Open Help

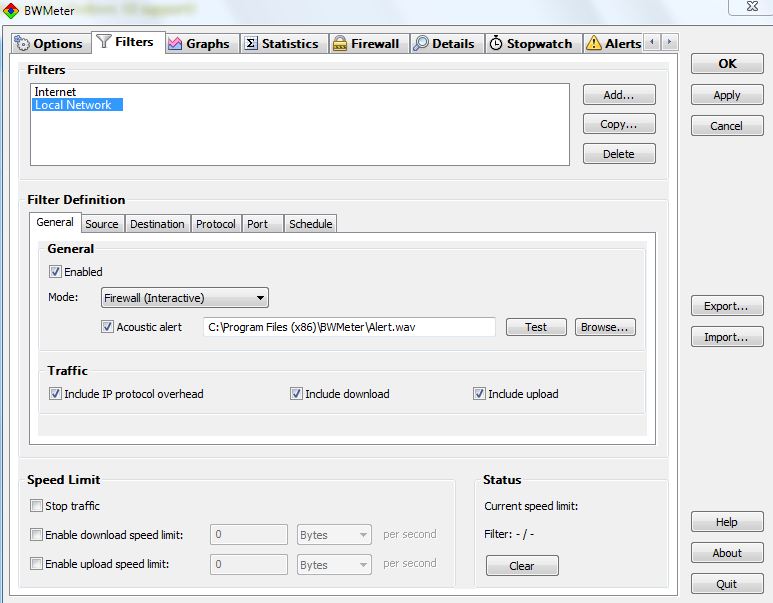coord(727,522)
